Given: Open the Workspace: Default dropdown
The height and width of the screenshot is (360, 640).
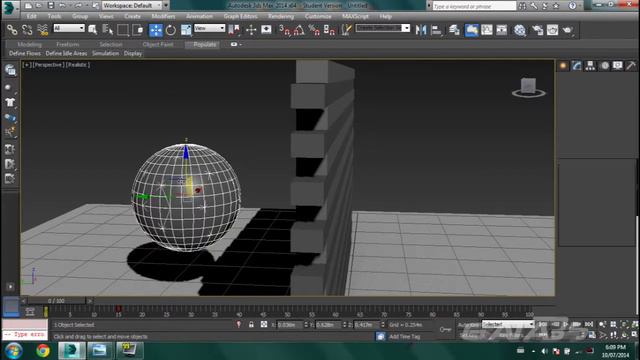Looking at the screenshot, I should click(x=132, y=6).
